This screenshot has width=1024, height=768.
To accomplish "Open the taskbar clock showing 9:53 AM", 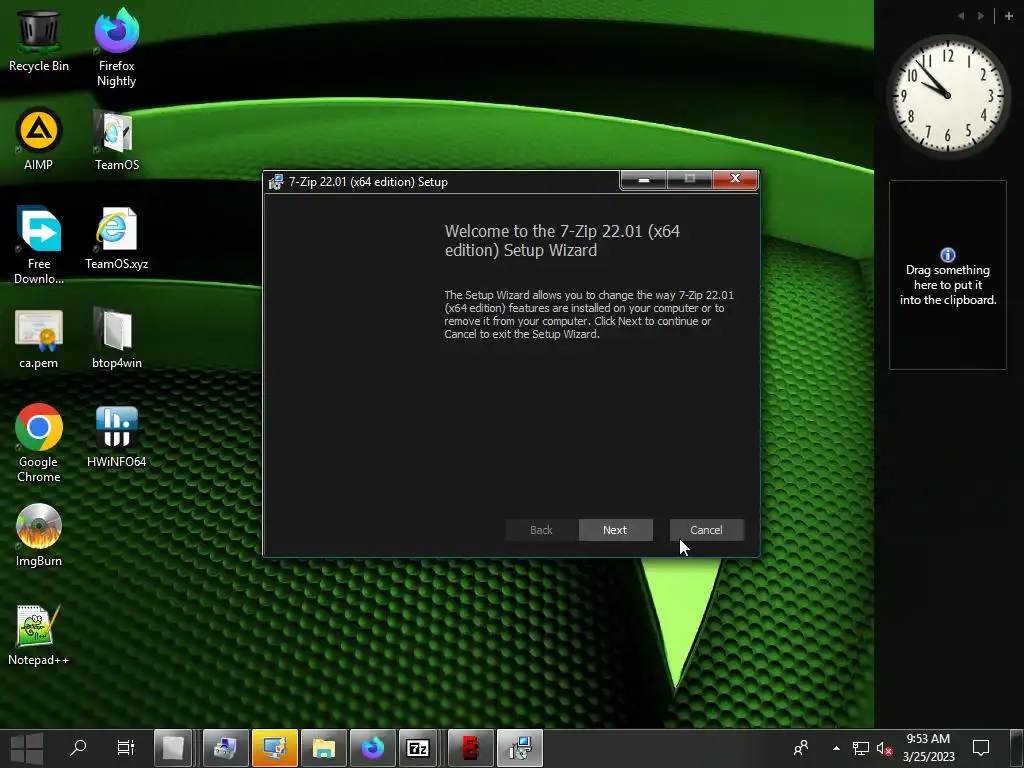I will pyautogui.click(x=928, y=748).
